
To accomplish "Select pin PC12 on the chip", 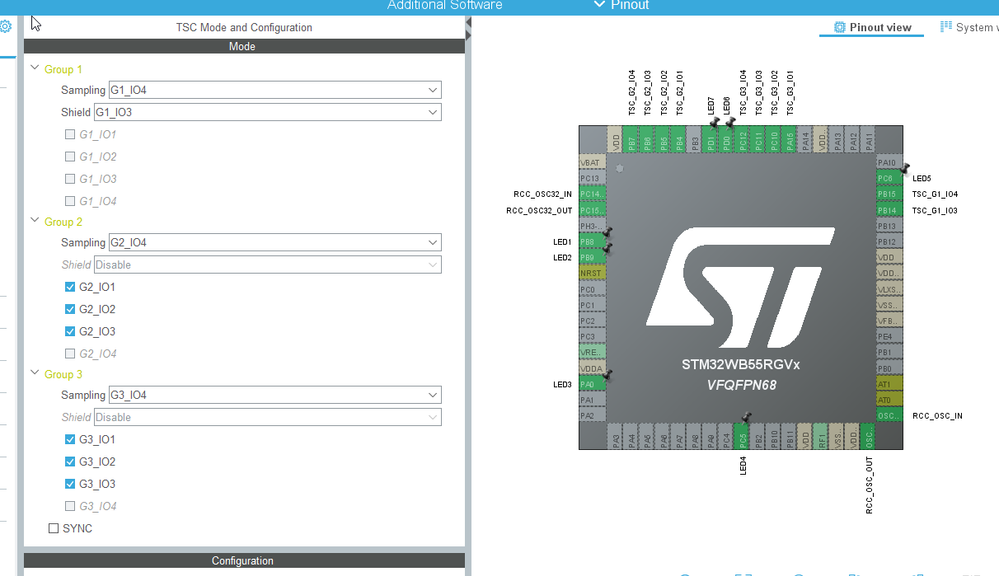I will click(x=742, y=140).
